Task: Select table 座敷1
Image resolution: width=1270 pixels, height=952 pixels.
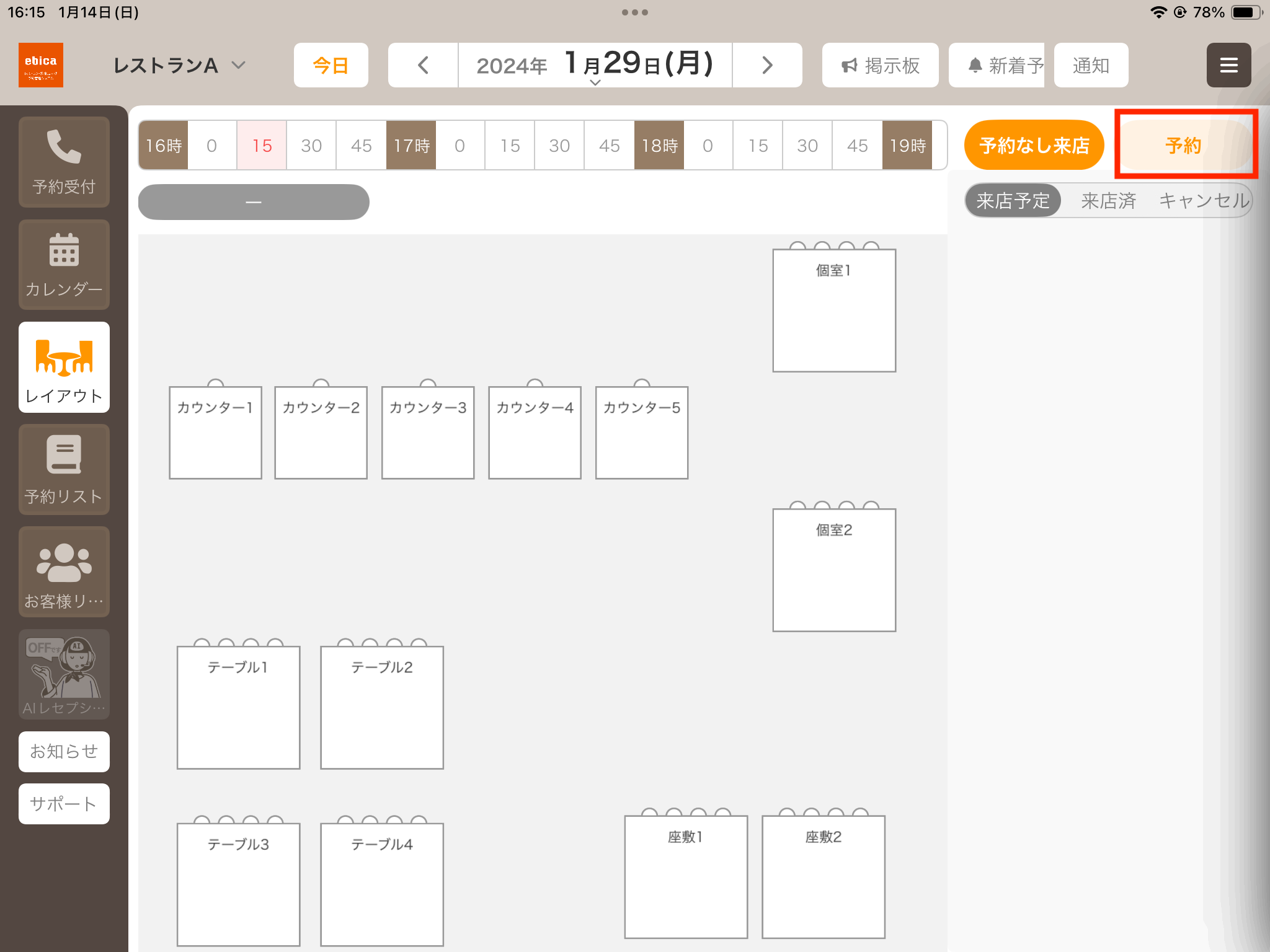Action: pos(686,877)
